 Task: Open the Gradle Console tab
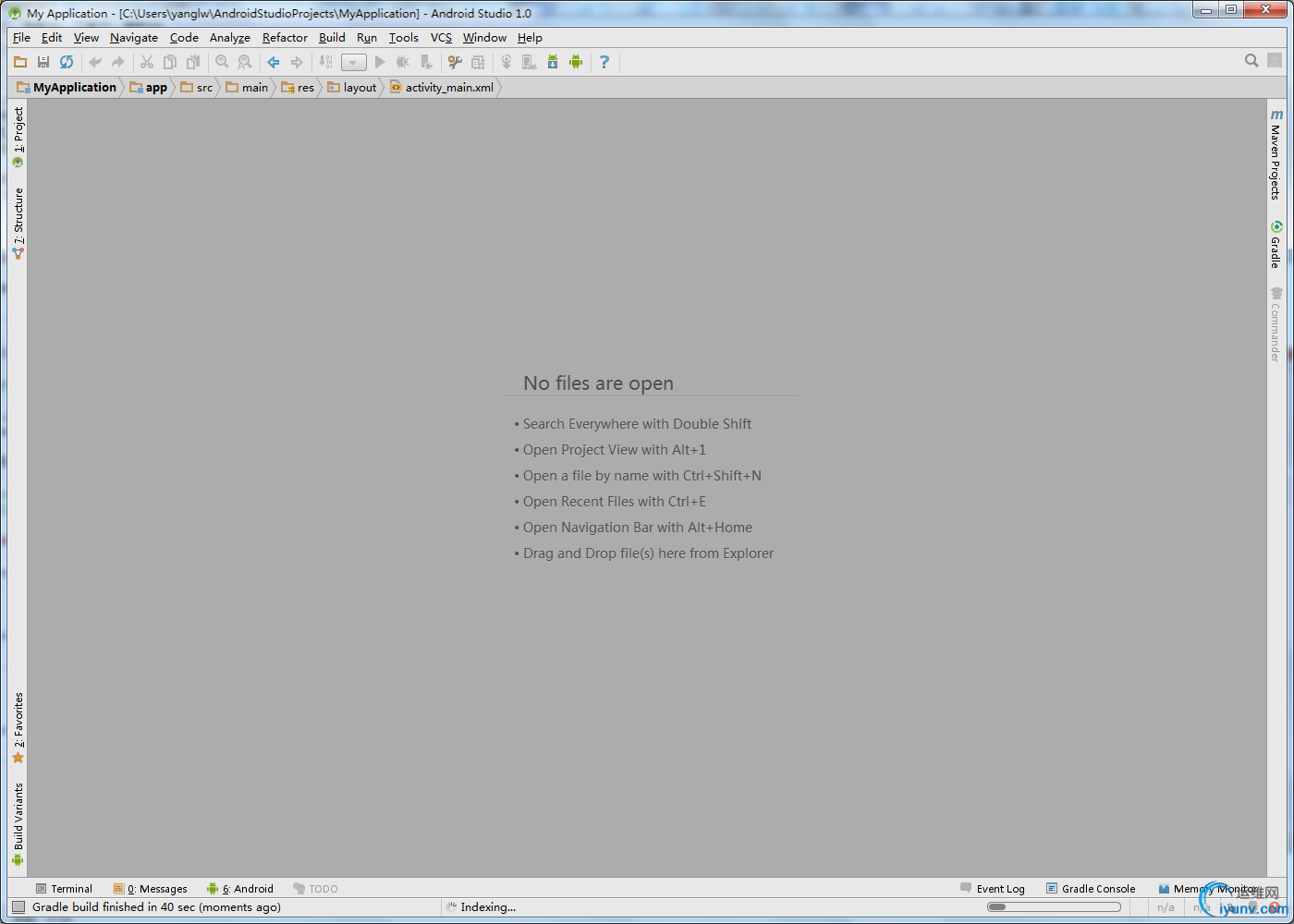point(1091,889)
